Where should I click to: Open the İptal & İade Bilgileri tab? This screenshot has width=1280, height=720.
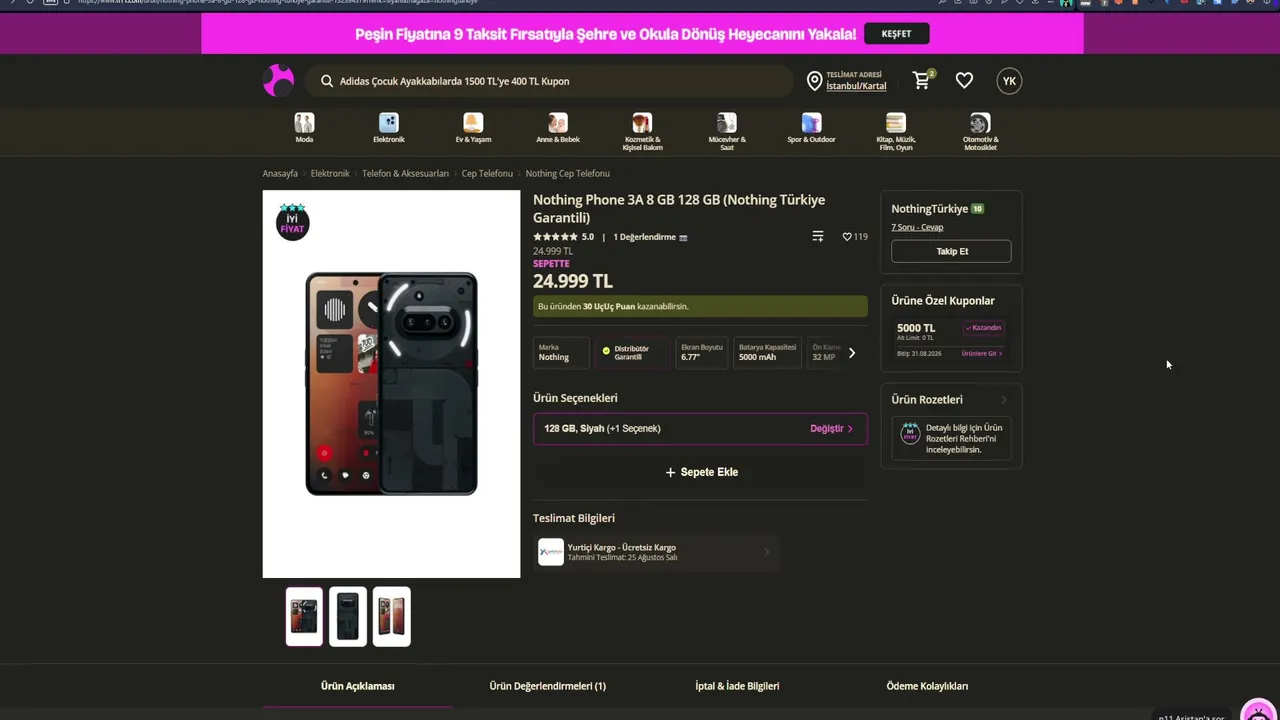pyautogui.click(x=737, y=686)
